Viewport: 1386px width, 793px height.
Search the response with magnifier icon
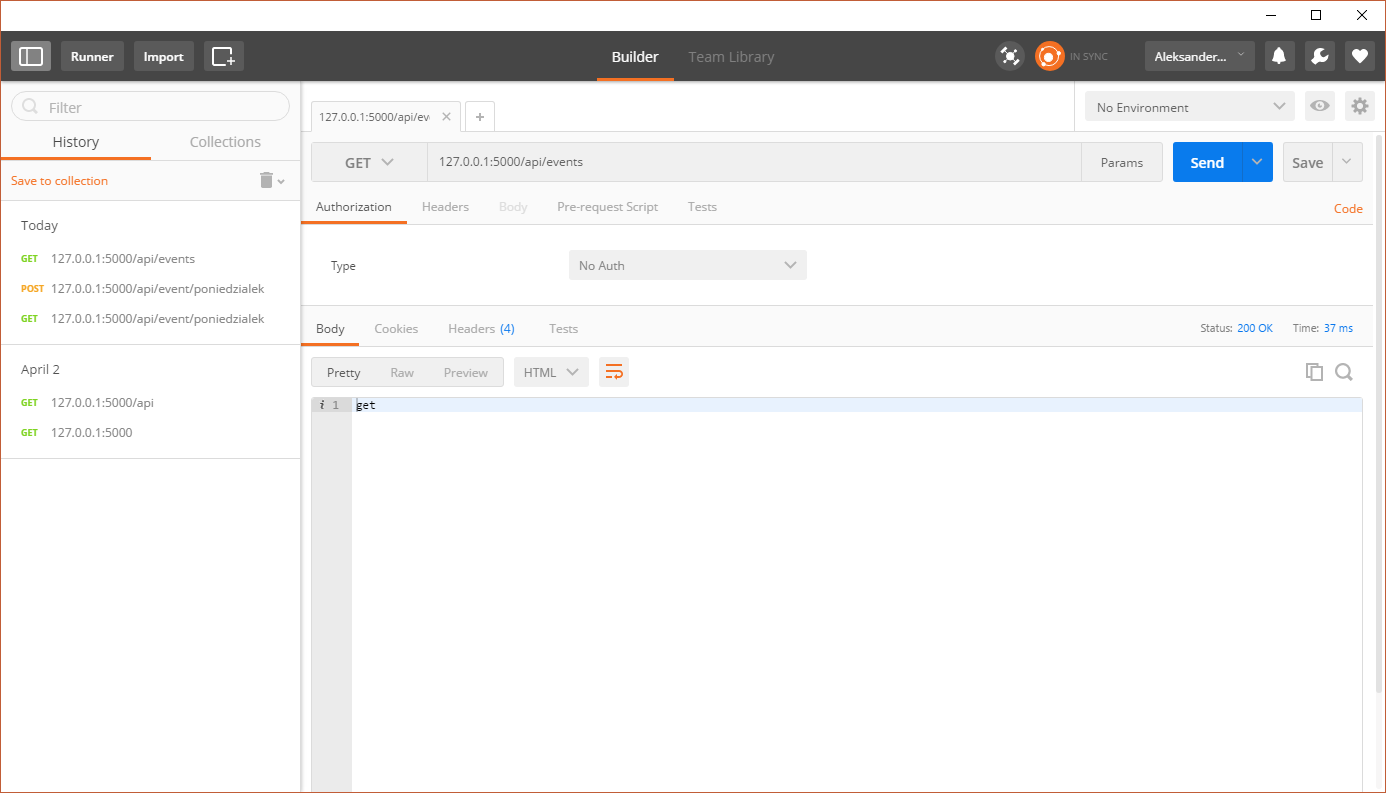click(1344, 372)
